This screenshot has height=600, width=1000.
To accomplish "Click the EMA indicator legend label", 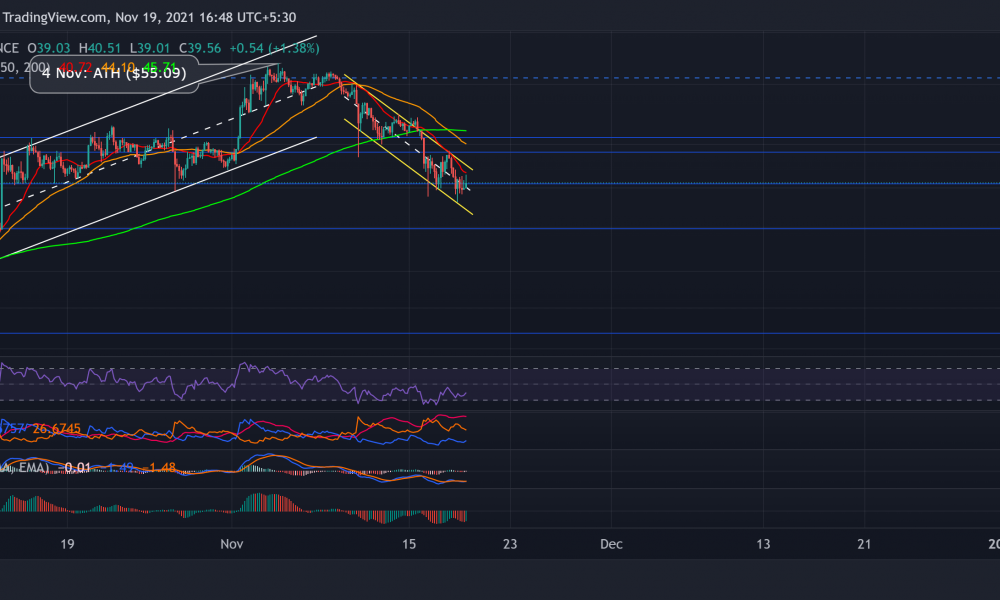I will [x=33, y=467].
